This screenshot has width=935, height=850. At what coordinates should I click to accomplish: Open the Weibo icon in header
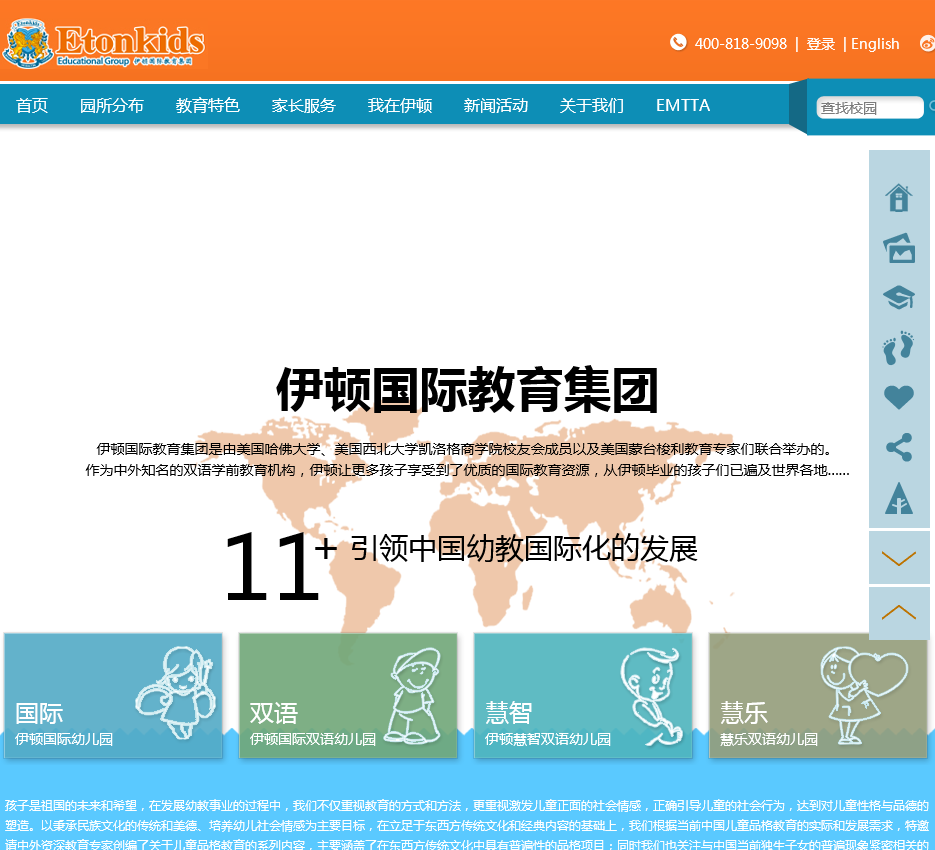[x=928, y=44]
